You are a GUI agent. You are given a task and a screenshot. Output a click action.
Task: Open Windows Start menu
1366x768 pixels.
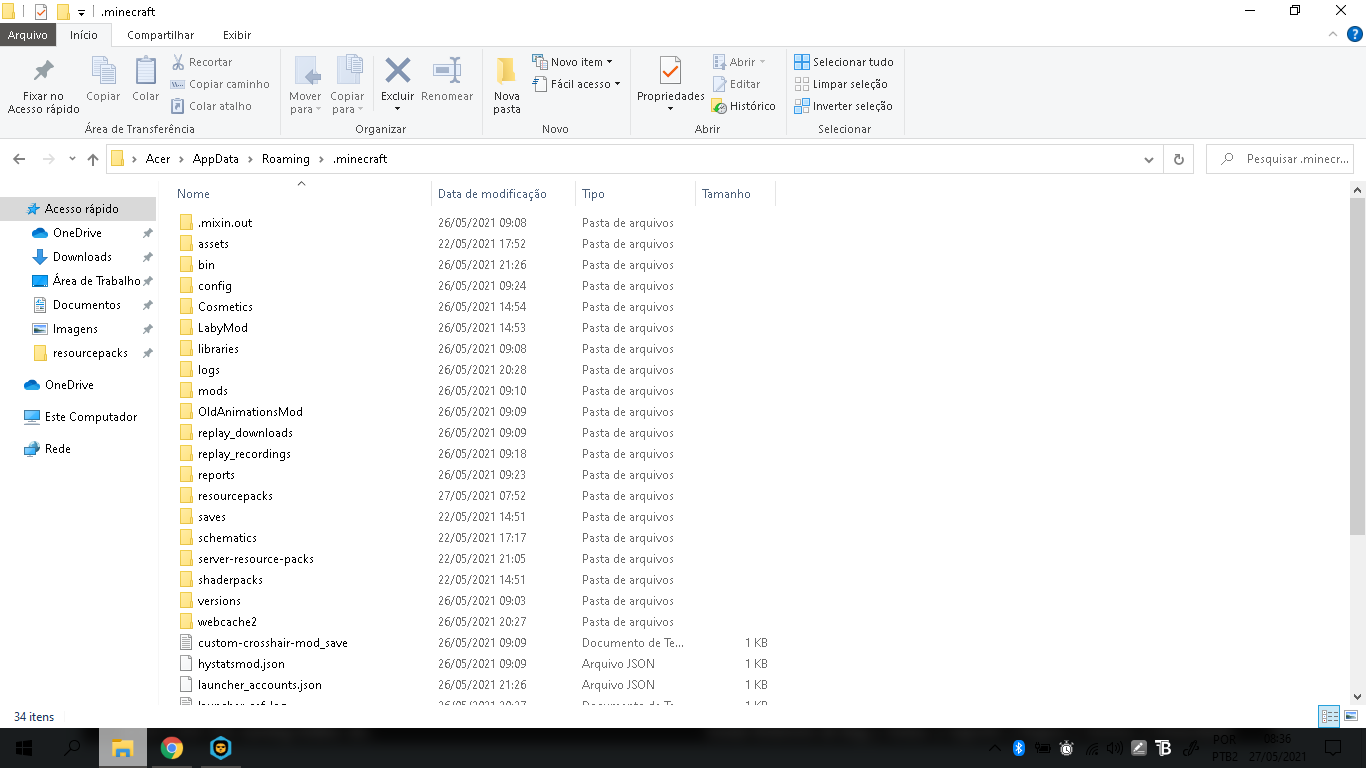tap(24, 748)
